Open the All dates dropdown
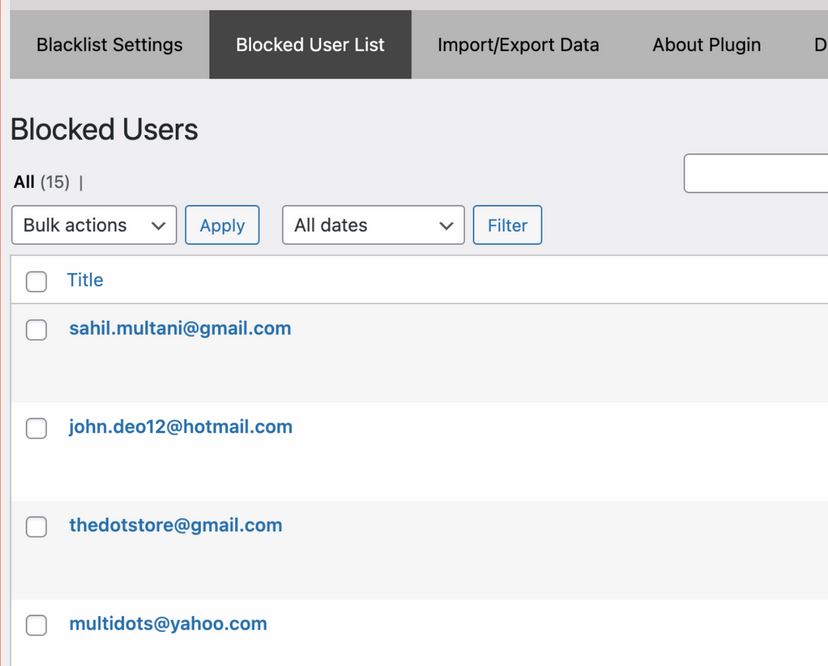The height and width of the screenshot is (666, 828). click(x=373, y=225)
